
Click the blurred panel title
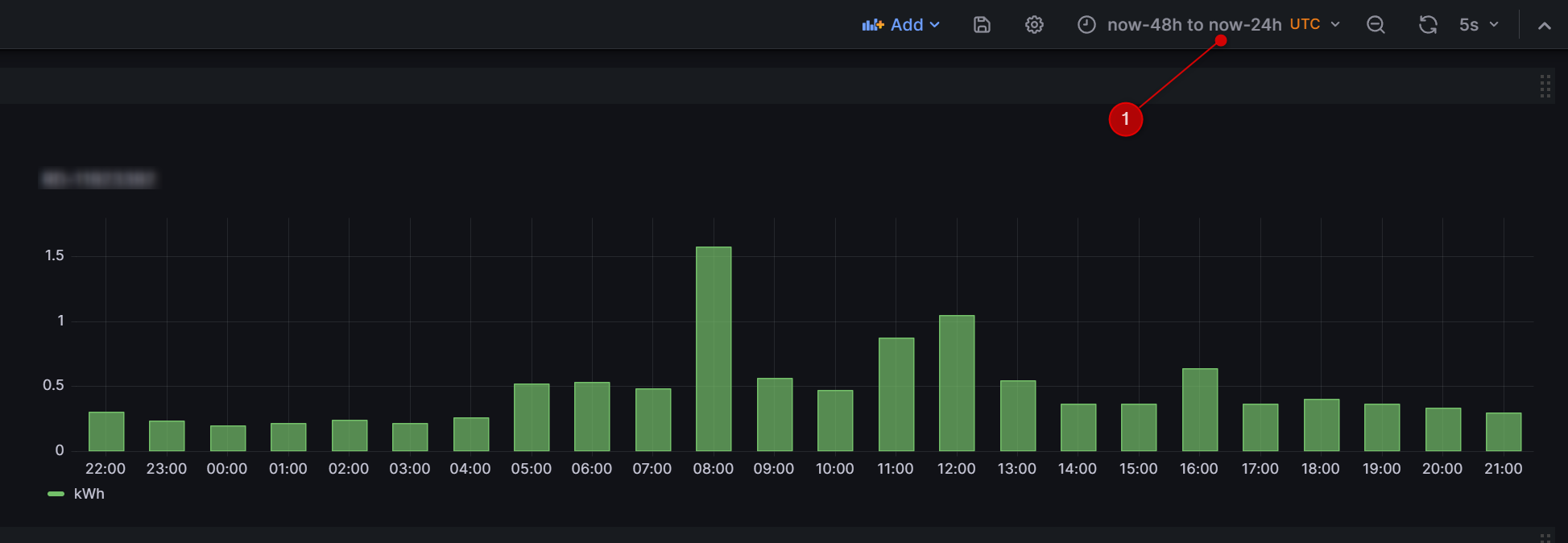tap(98, 179)
